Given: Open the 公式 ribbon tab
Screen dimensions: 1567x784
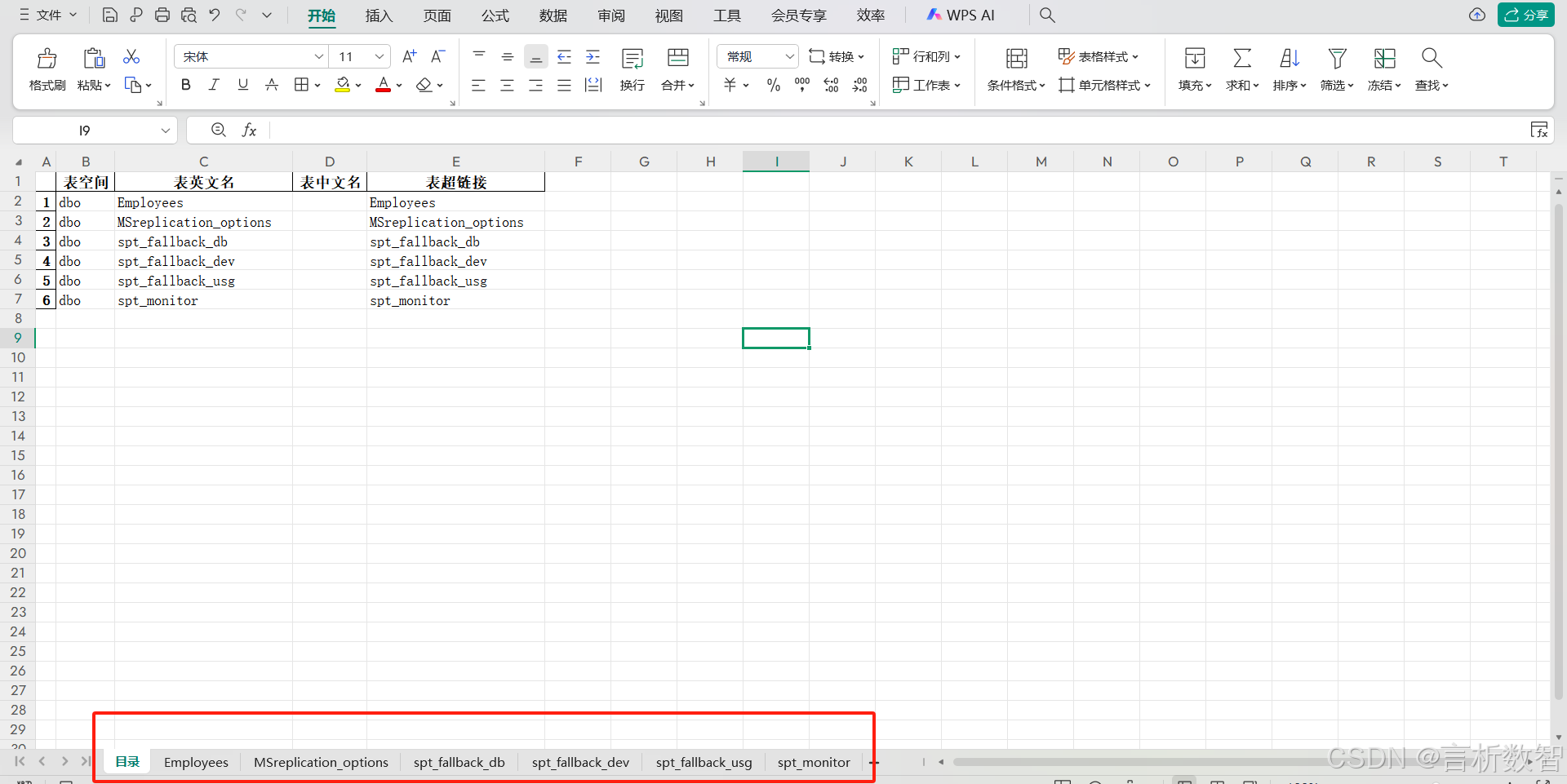Looking at the screenshot, I should [x=495, y=16].
